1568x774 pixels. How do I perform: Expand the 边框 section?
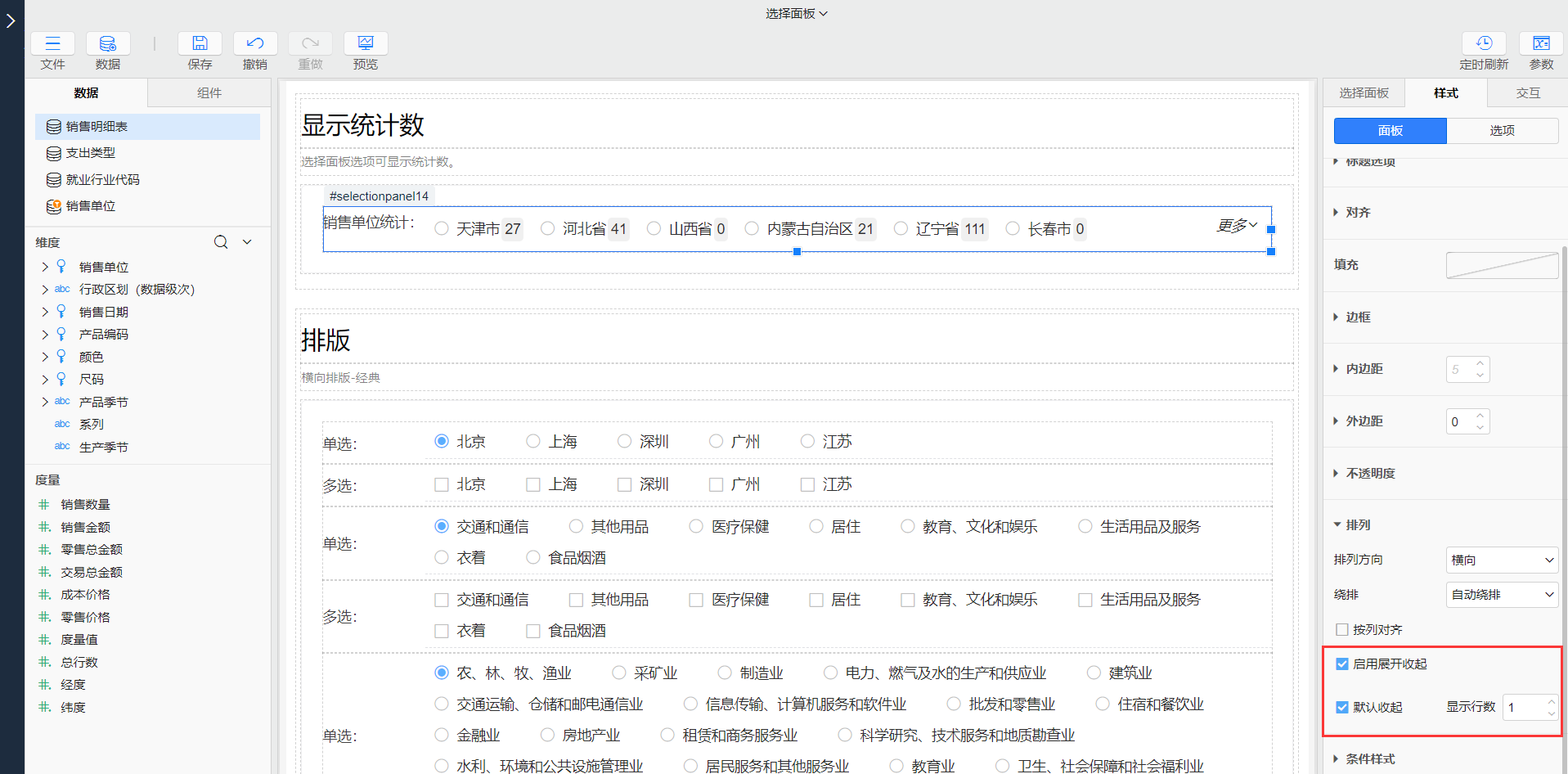[1358, 317]
